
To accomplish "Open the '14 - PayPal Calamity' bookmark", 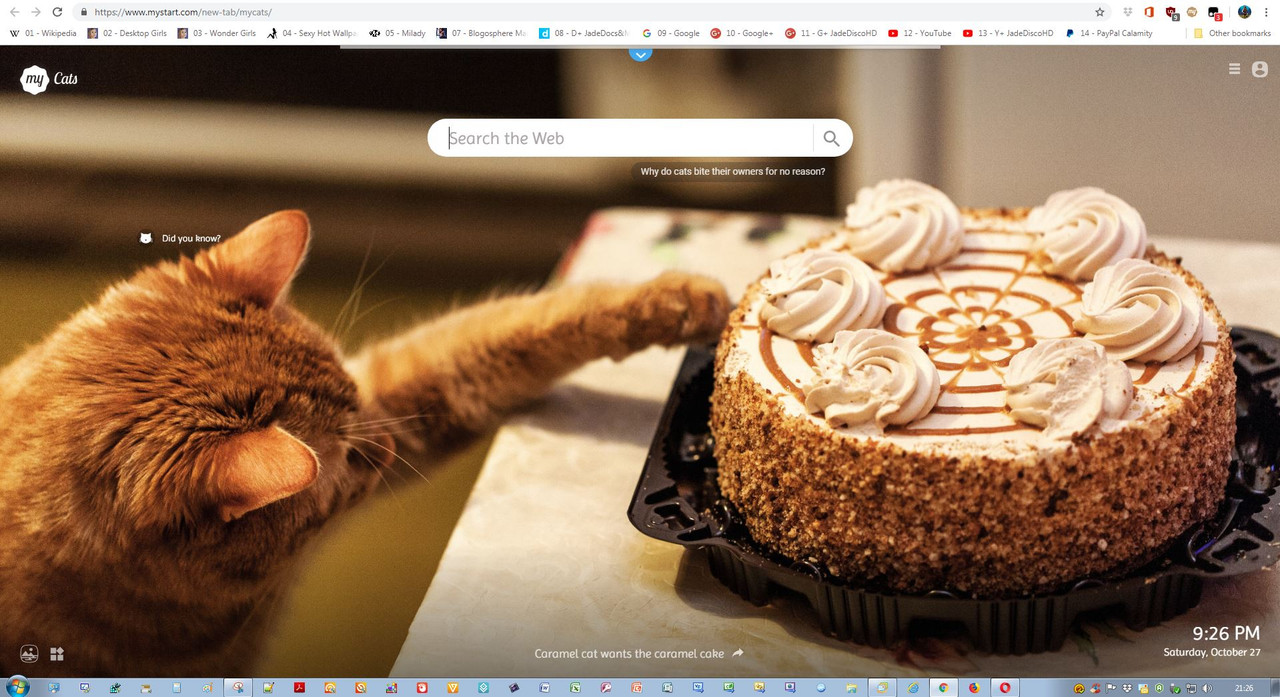I will [x=1109, y=33].
